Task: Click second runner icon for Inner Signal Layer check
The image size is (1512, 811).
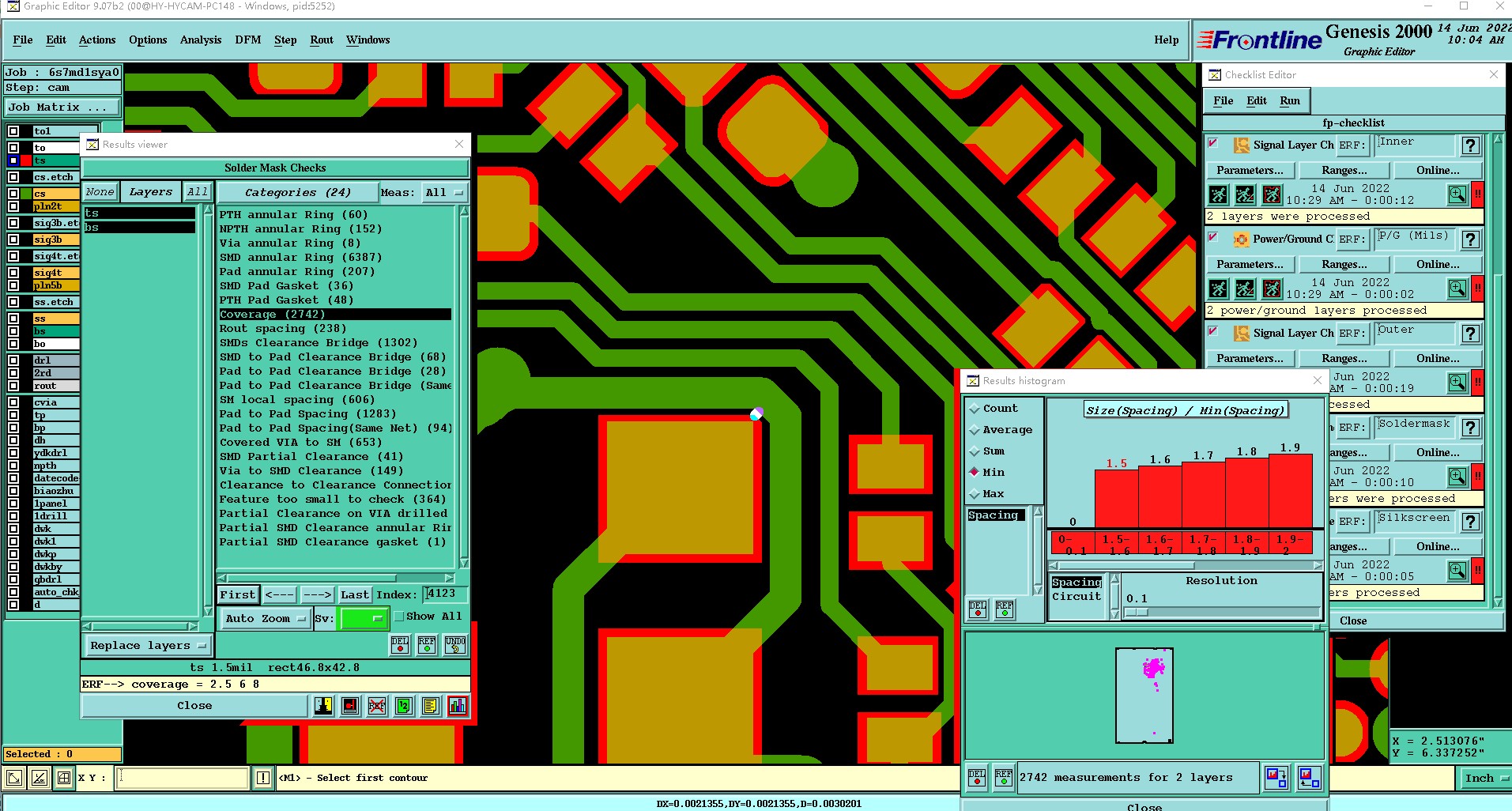Action: tap(1245, 194)
